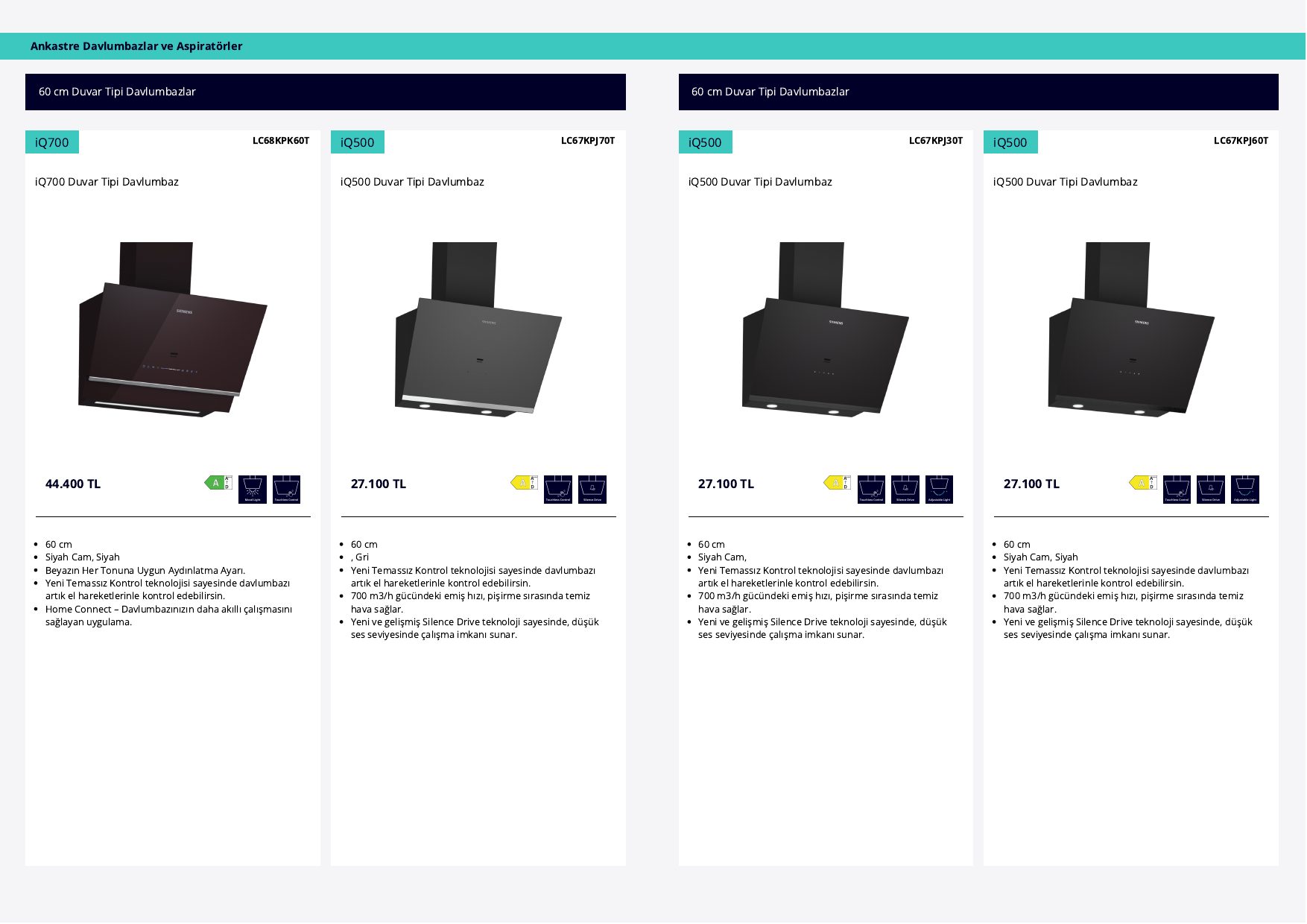The height and width of the screenshot is (924, 1307).
Task: Click 'Yeni Temassız Kontrol' bullet in iQ700 card
Action: [x=168, y=589]
